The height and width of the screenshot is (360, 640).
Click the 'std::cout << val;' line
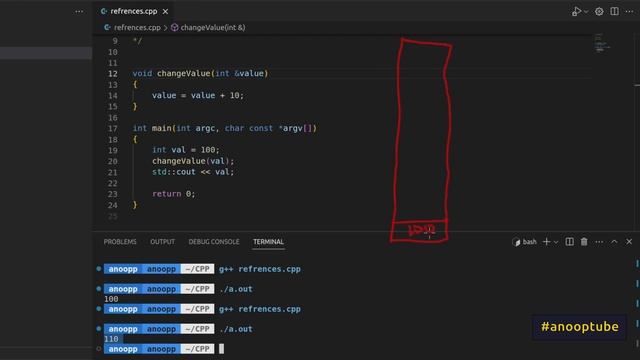point(193,172)
